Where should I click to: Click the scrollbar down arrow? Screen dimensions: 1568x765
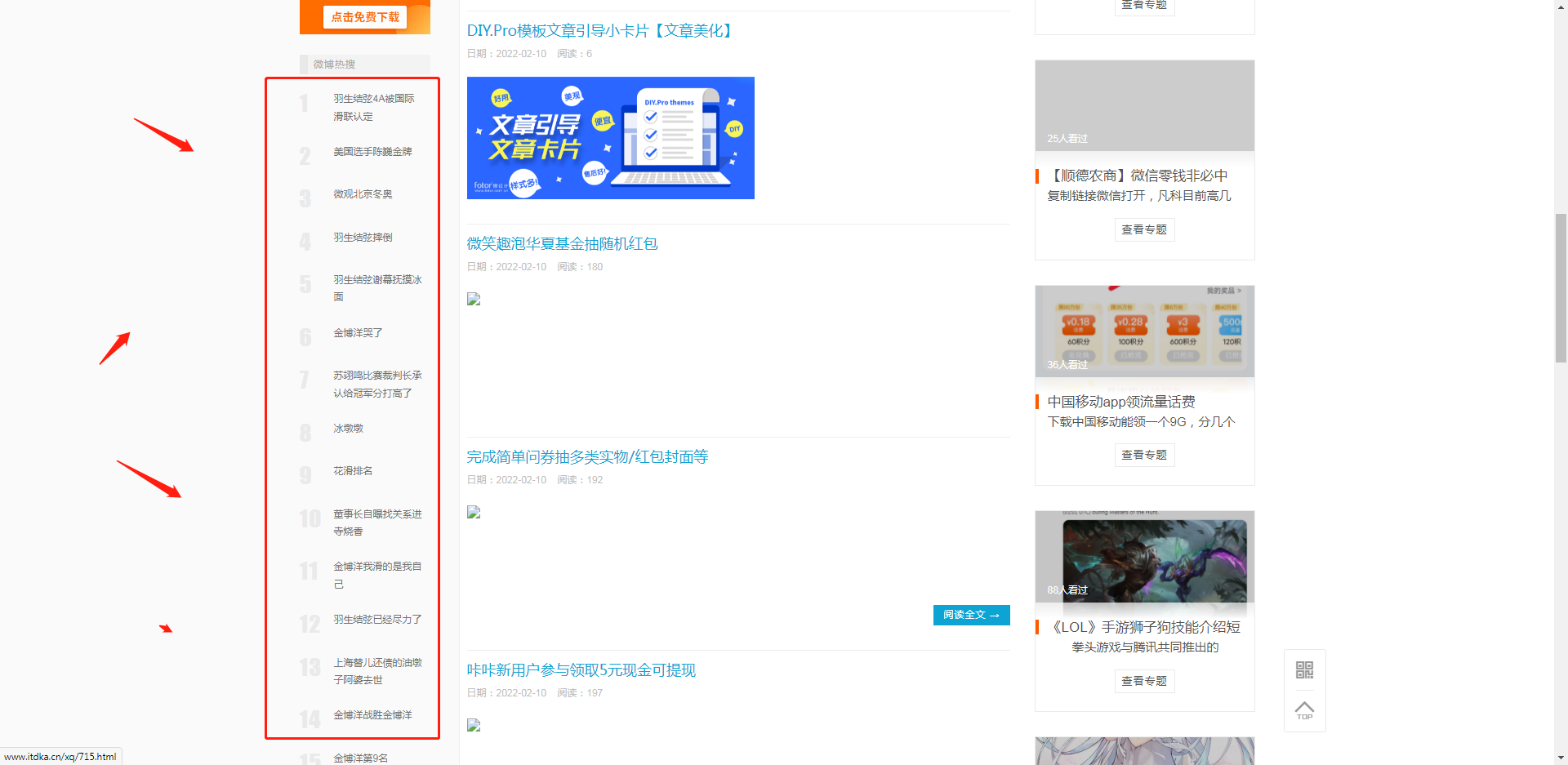(x=1561, y=758)
